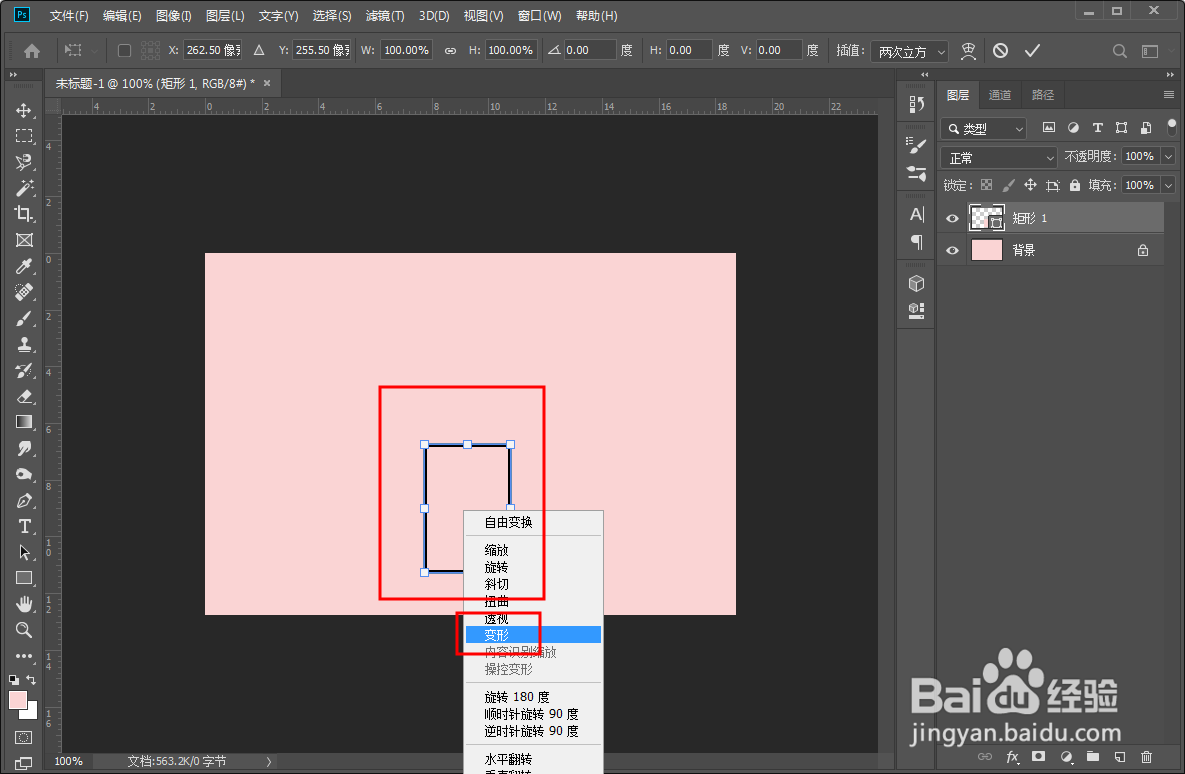Swap foreground and background colors

click(x=31, y=680)
